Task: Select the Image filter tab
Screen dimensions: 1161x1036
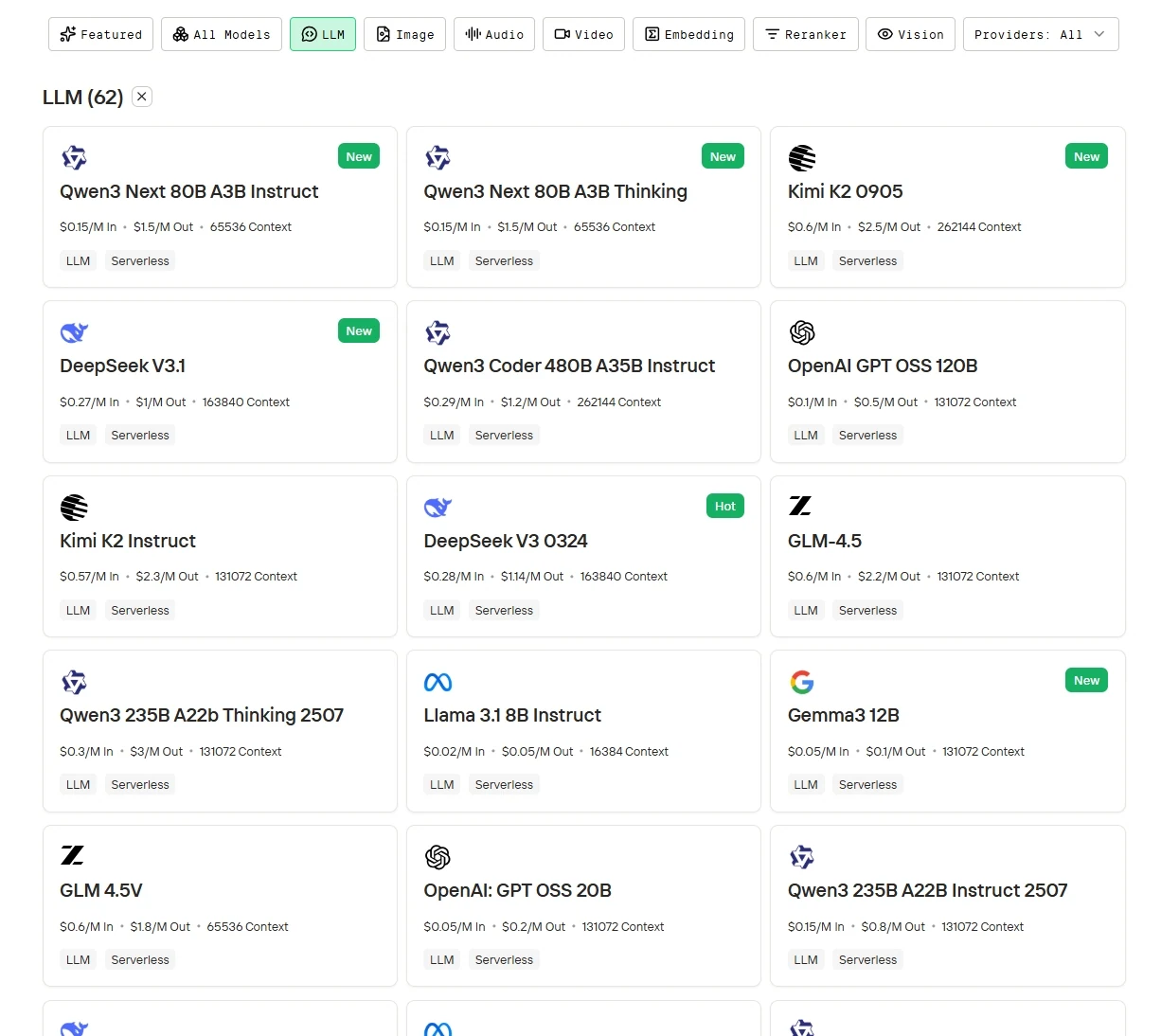Action: 404,34
